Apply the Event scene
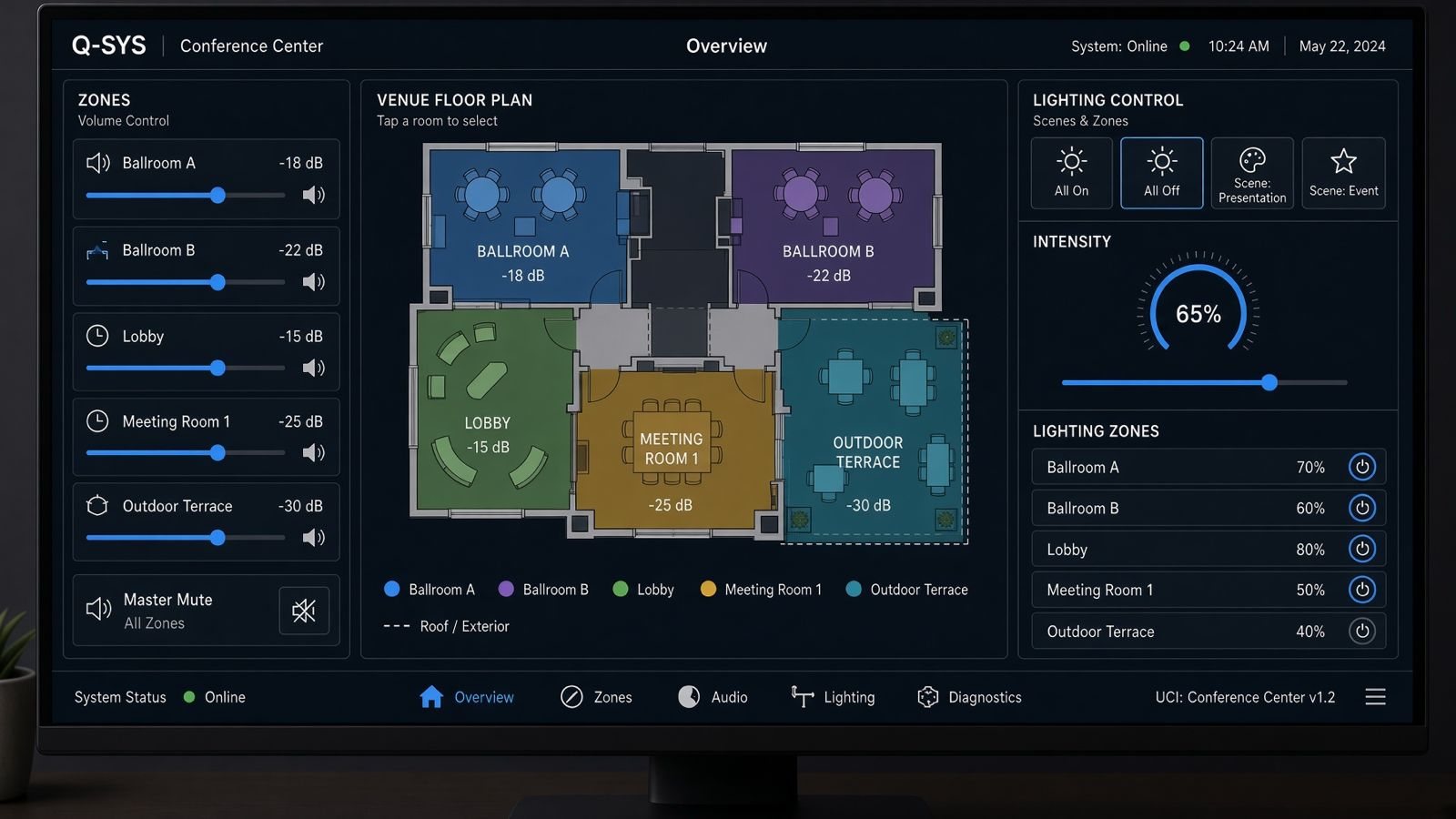The width and height of the screenshot is (1456, 819). [x=1343, y=173]
